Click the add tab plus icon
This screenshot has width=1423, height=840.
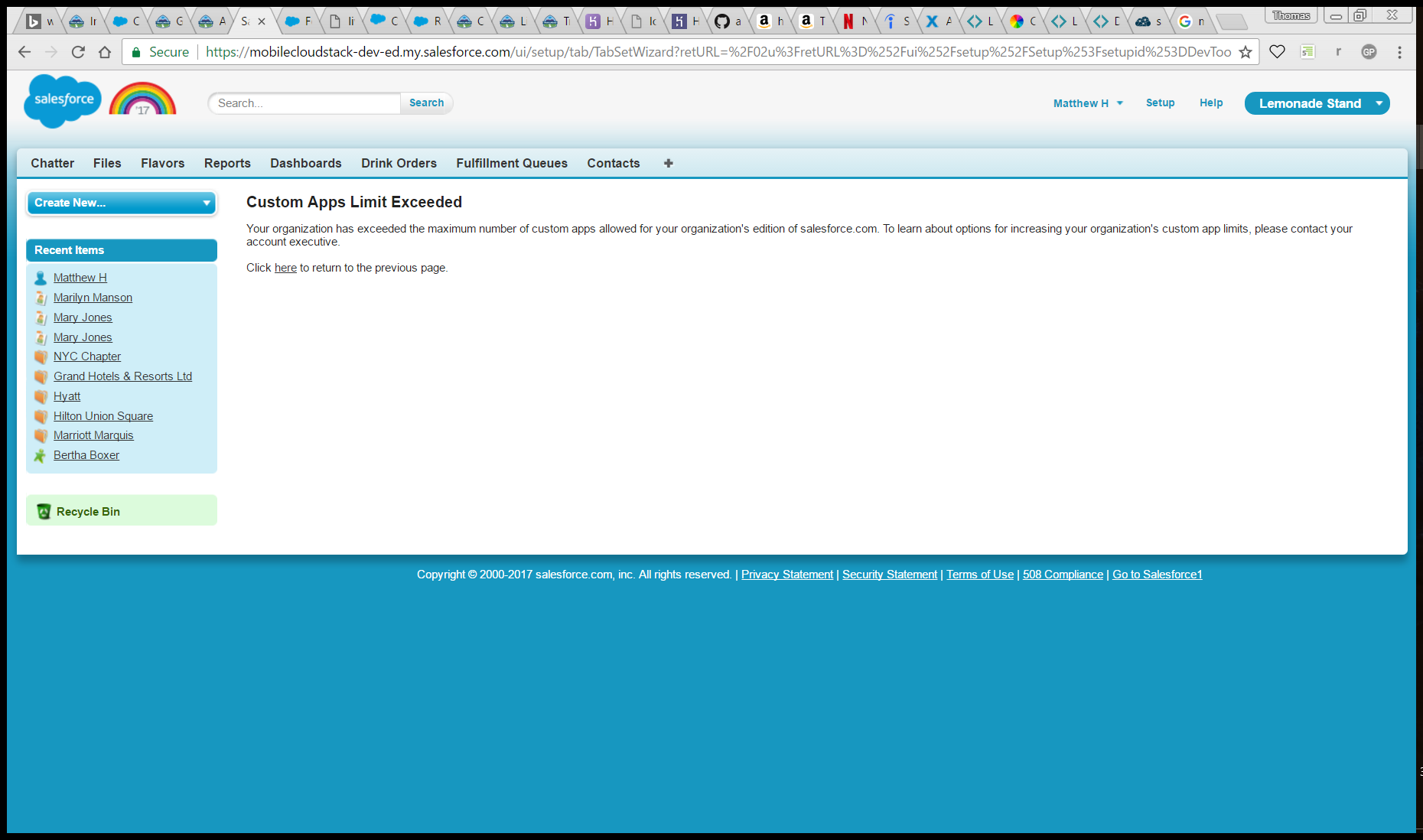tap(667, 163)
